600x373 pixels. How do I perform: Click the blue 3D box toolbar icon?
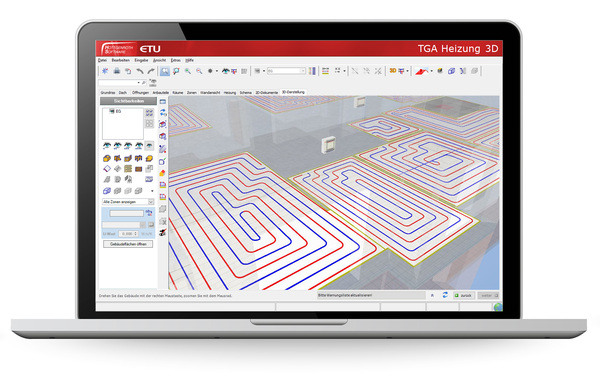coord(452,71)
